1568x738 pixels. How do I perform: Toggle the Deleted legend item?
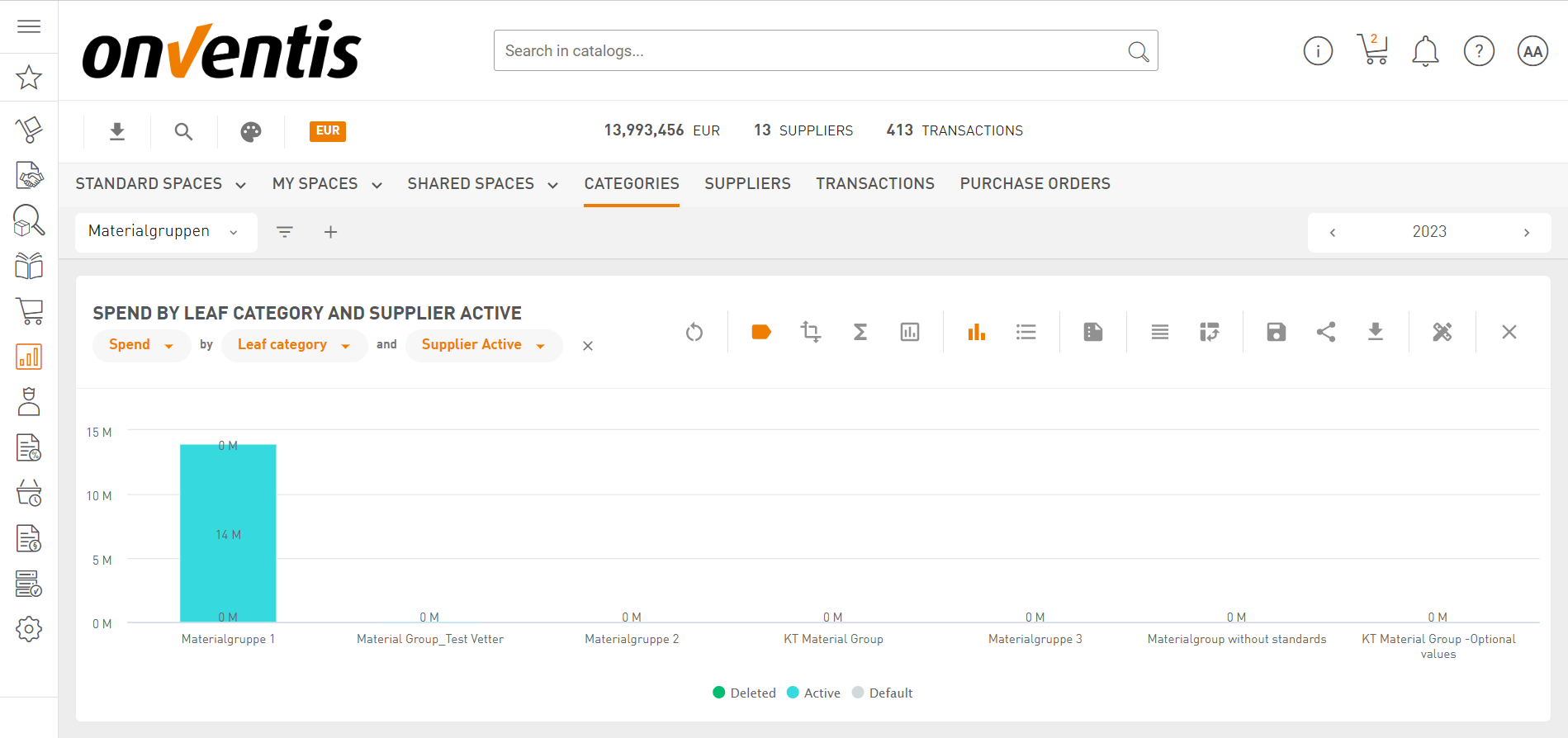click(x=744, y=693)
